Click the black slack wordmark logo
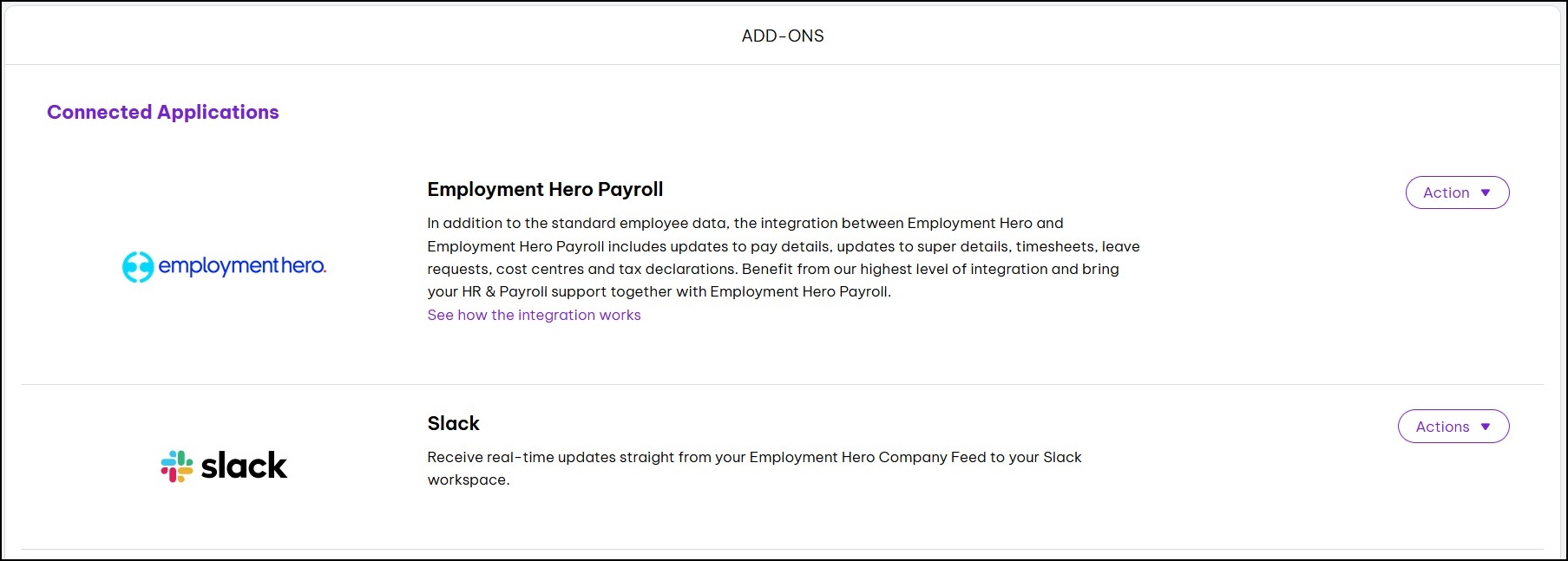This screenshot has width=1568, height=561. [x=244, y=466]
